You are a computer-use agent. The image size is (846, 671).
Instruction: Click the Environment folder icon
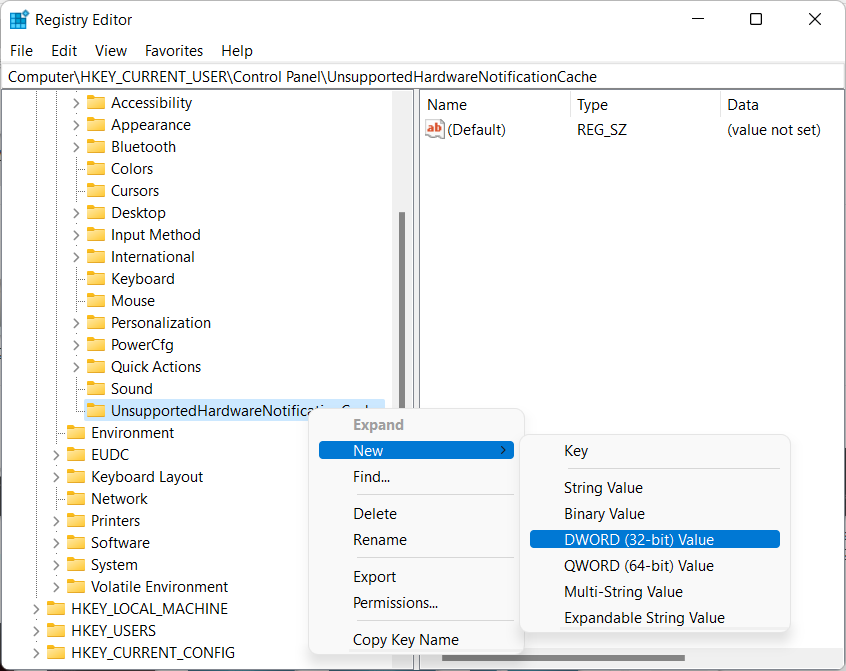pos(76,433)
